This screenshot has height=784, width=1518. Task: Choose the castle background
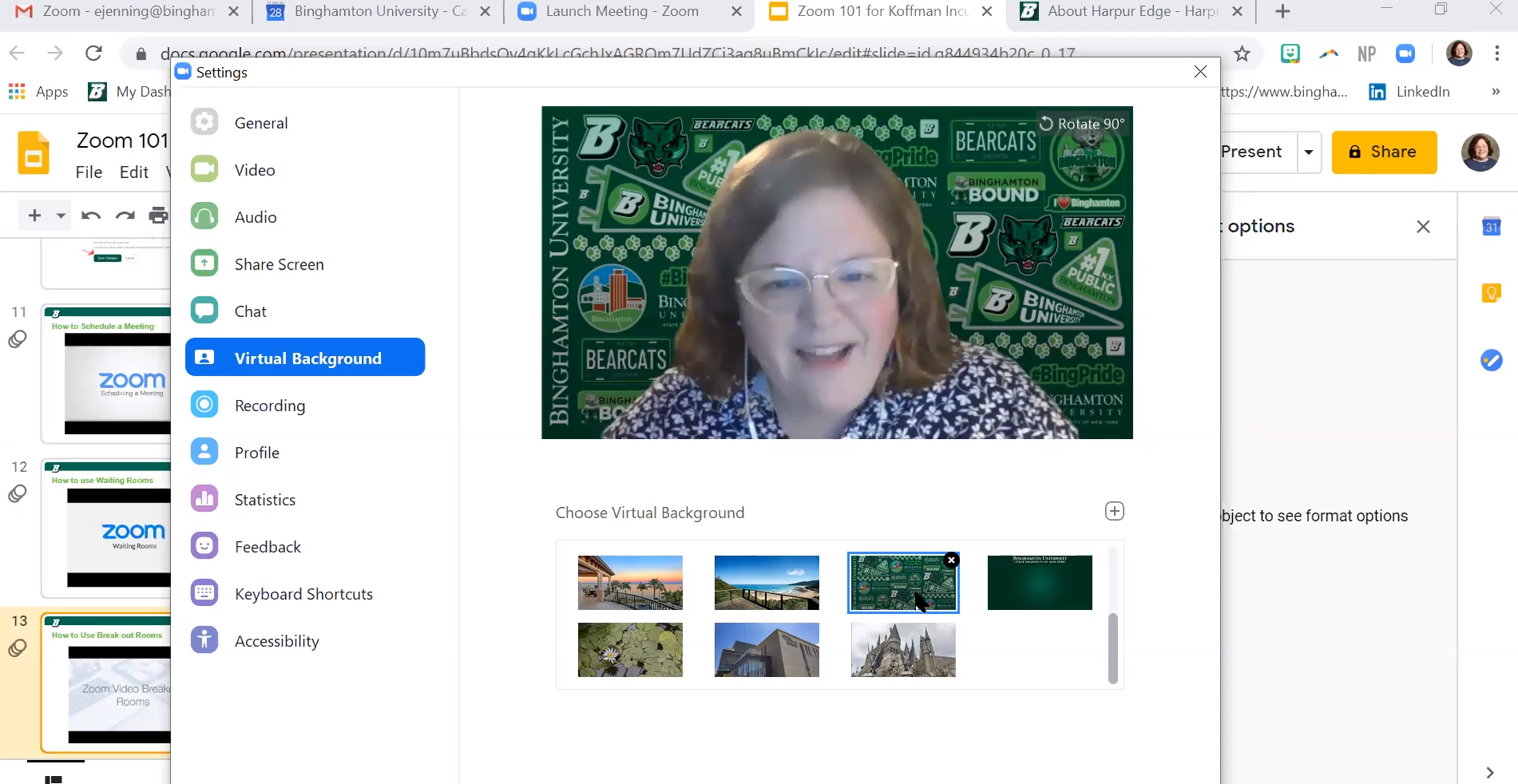tap(903, 650)
